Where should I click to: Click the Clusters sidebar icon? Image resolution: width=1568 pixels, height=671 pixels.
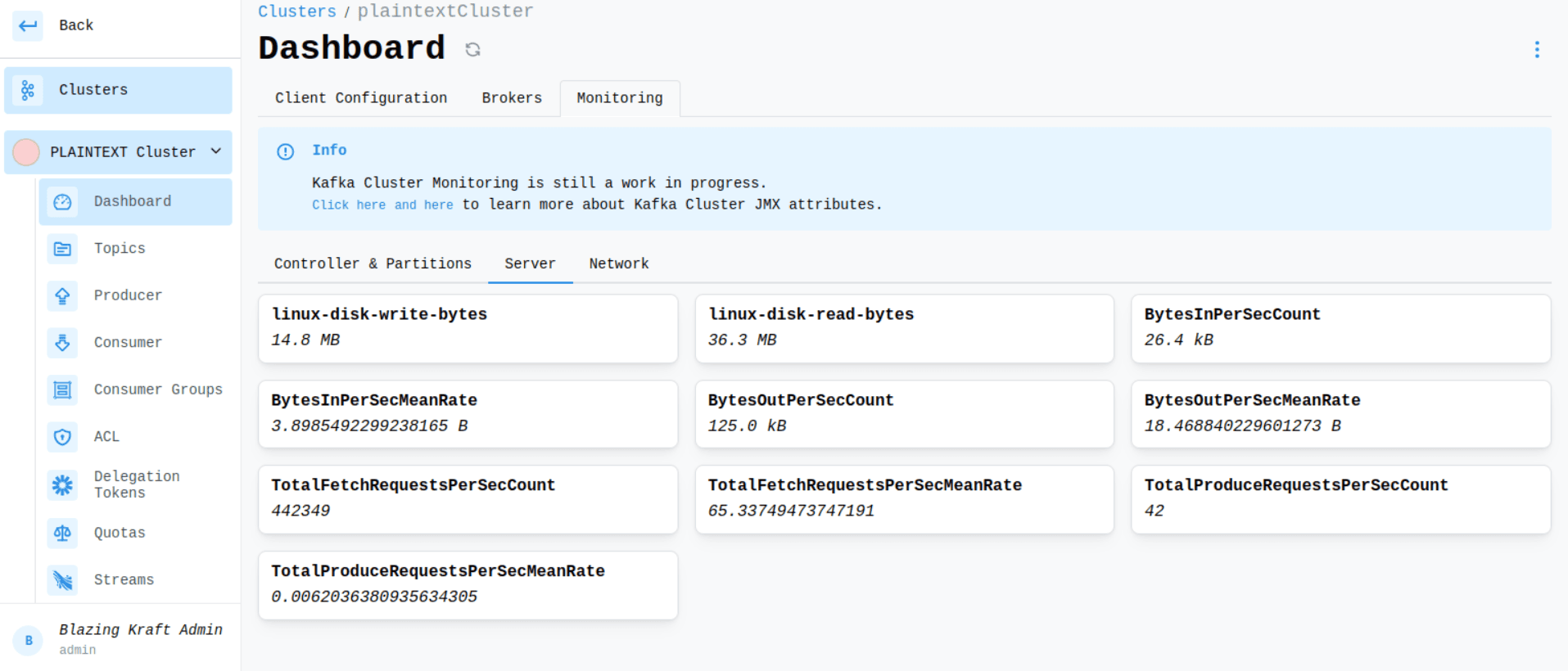[28, 90]
